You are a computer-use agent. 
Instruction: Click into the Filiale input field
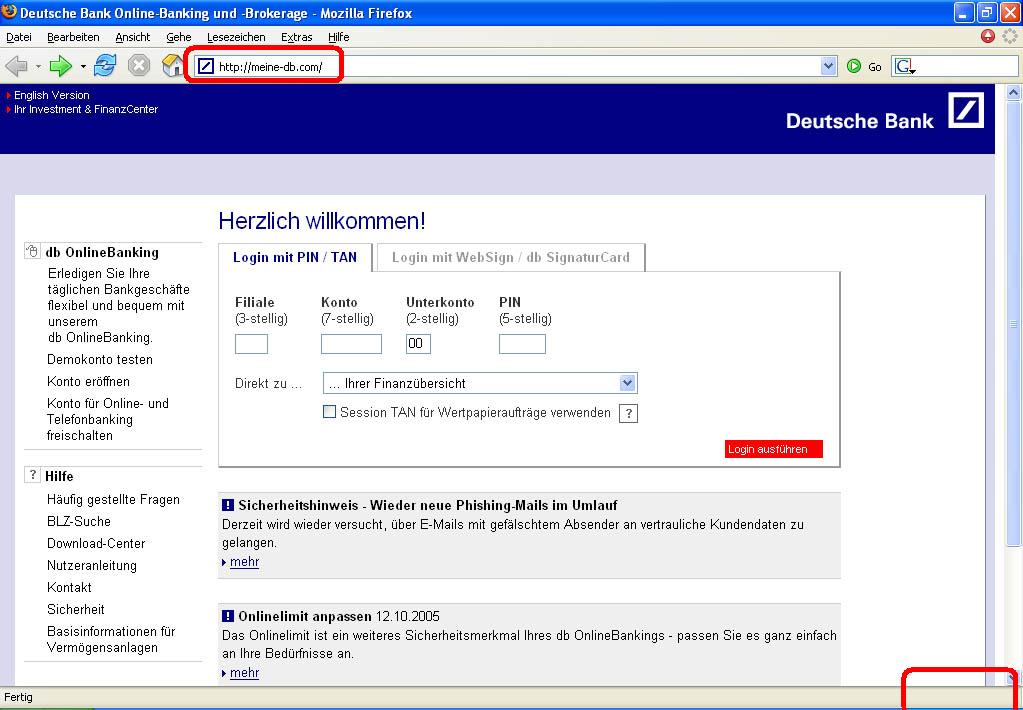coord(251,344)
